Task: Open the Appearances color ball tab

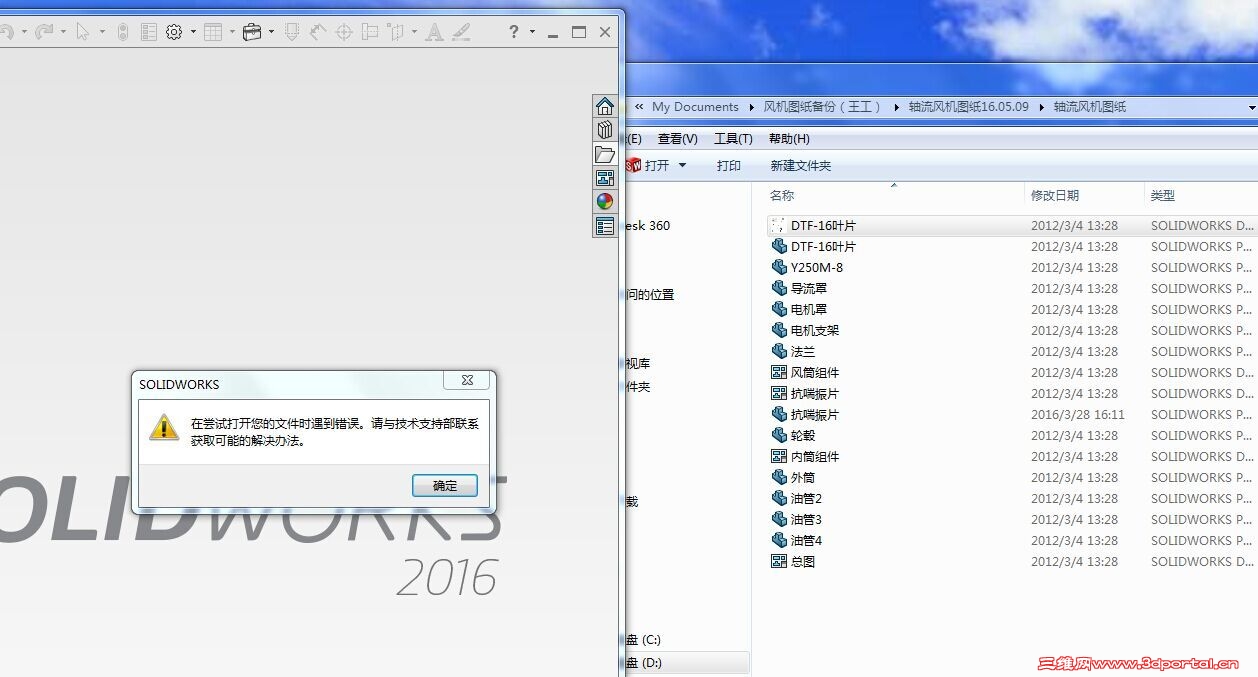Action: tap(605, 202)
